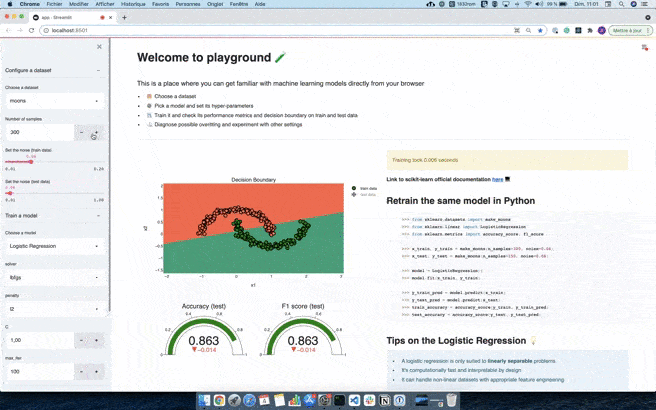Open Finder from the dock
Viewport: 656px width, 410px height.
coord(205,400)
